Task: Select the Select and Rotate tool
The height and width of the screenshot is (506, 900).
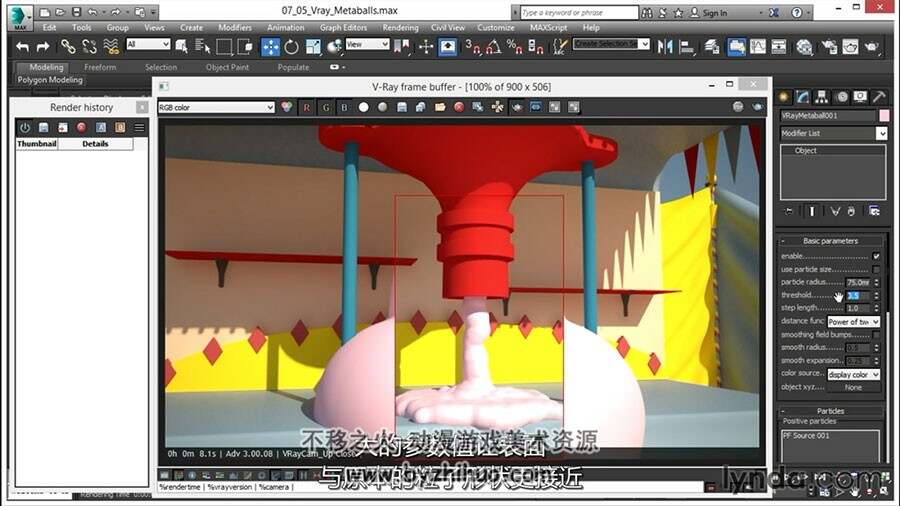Action: pyautogui.click(x=292, y=46)
